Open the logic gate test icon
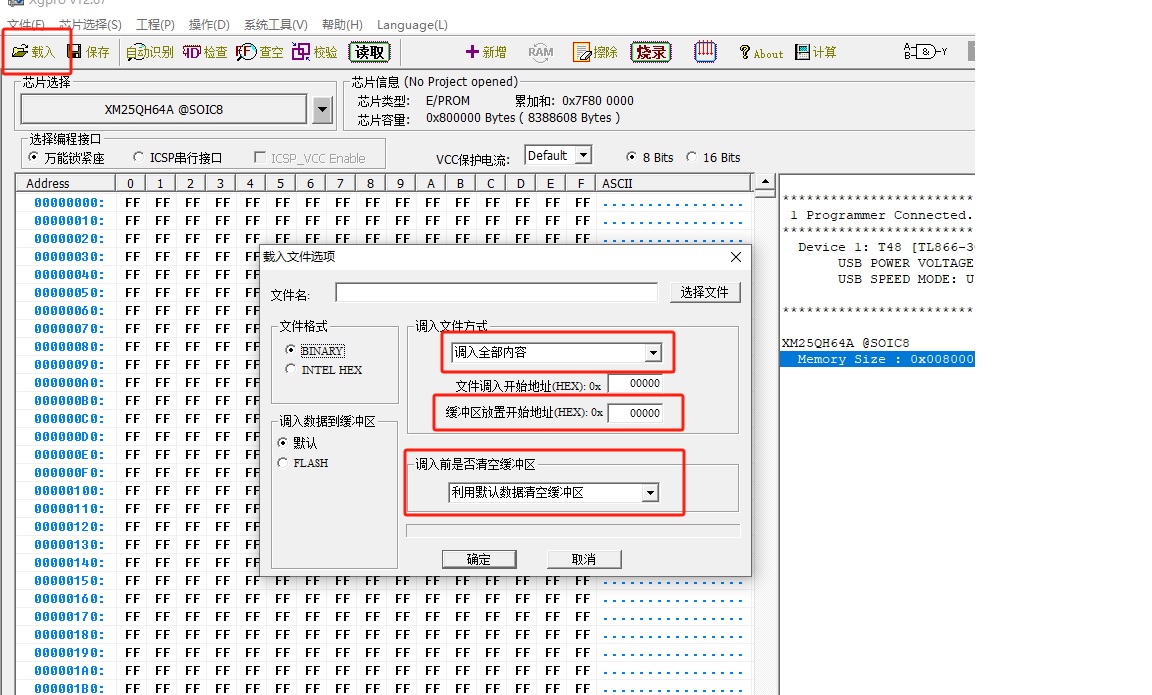 click(x=925, y=52)
